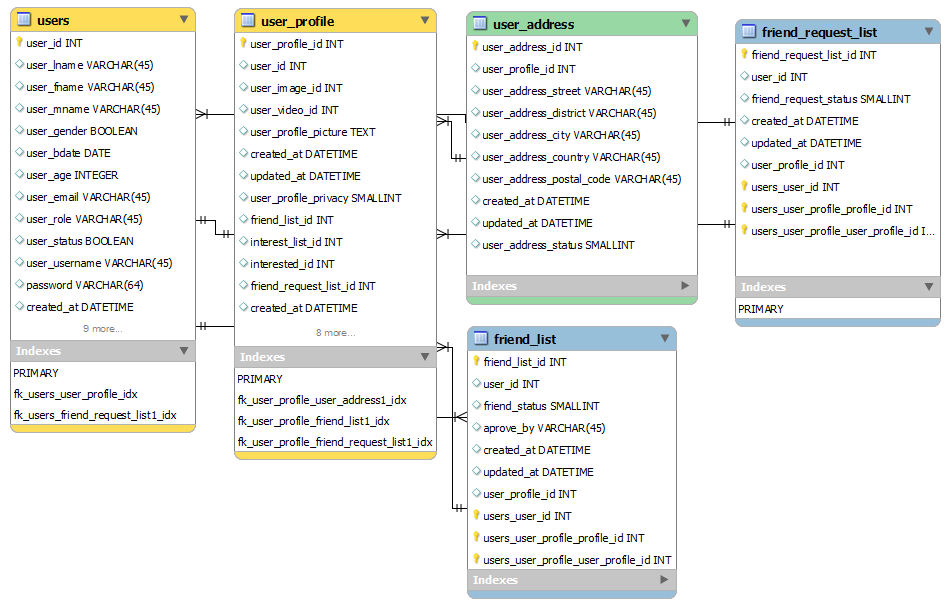Click the friend_request_list table title
This screenshot has width=950, height=611.
(x=819, y=32)
